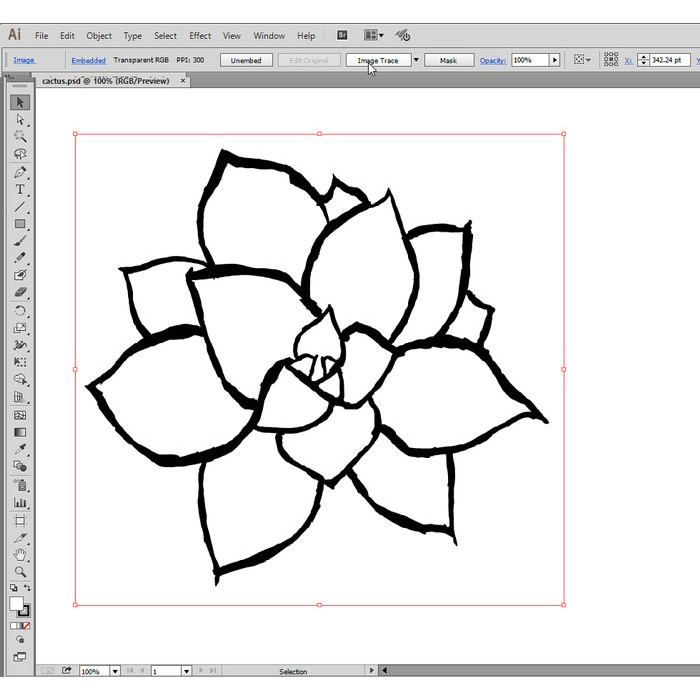Expand the Opacity slider arrow
Image resolution: width=700 pixels, height=700 pixels.
tap(555, 60)
